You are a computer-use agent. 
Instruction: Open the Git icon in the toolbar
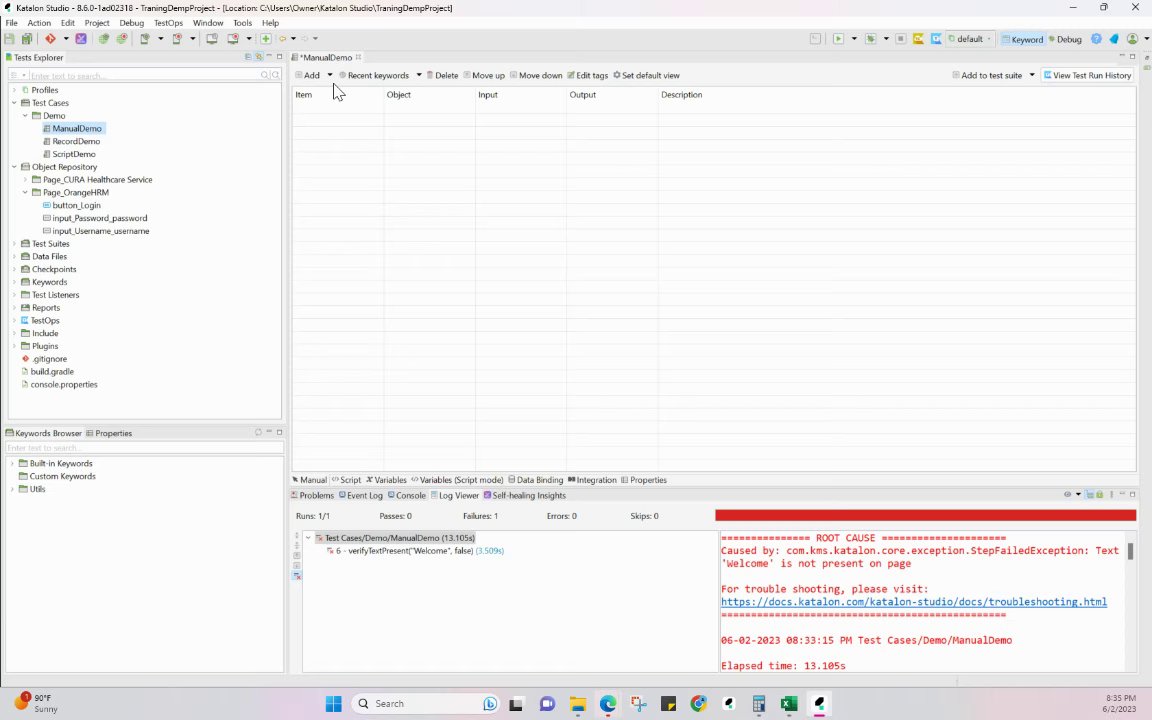click(x=50, y=39)
